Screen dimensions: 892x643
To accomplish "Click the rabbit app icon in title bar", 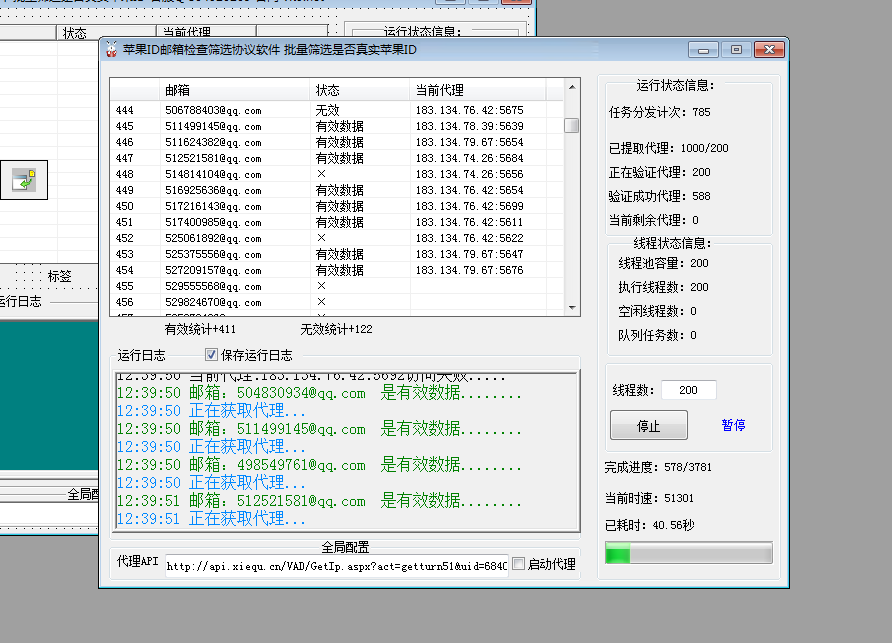I will (112, 49).
